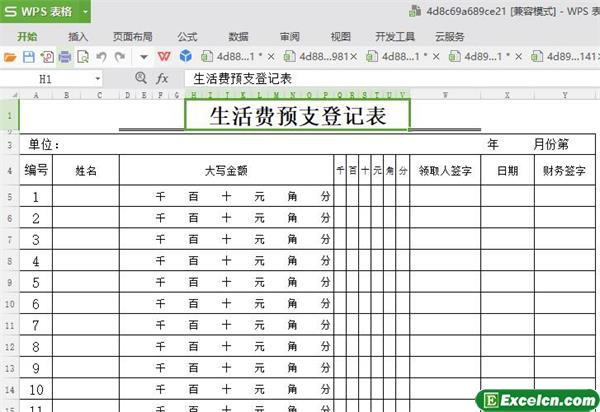
Task: Click the 年 cell in row 3
Action: (x=493, y=145)
